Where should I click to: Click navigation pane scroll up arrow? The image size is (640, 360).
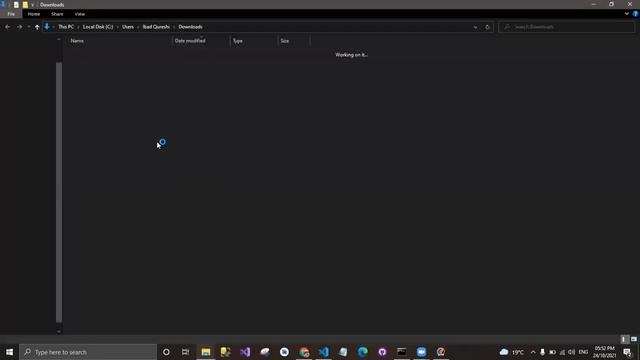pyautogui.click(x=59, y=39)
